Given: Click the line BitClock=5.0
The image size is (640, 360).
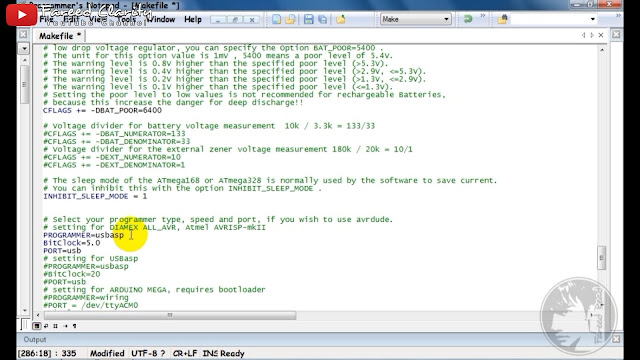Looking at the screenshot, I should point(72,243).
